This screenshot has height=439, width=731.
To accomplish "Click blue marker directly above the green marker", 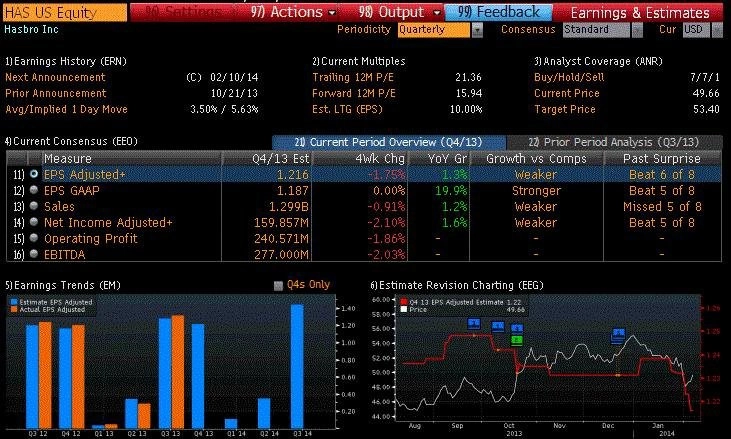I will (x=517, y=329).
